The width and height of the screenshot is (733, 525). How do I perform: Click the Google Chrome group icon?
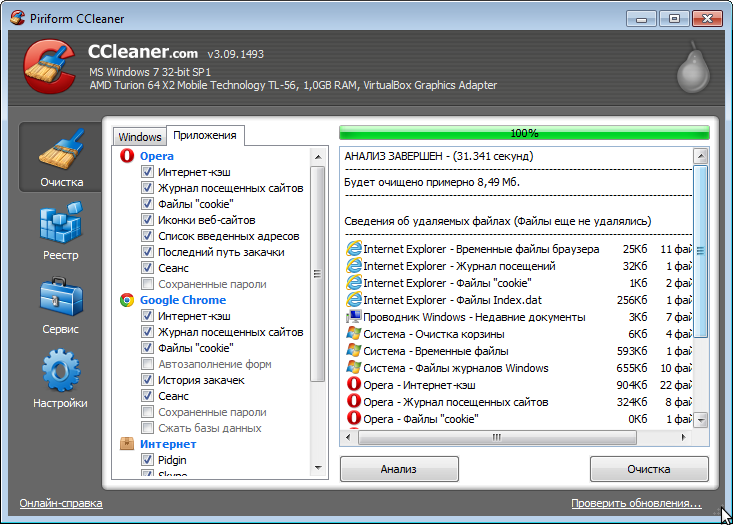click(x=127, y=300)
